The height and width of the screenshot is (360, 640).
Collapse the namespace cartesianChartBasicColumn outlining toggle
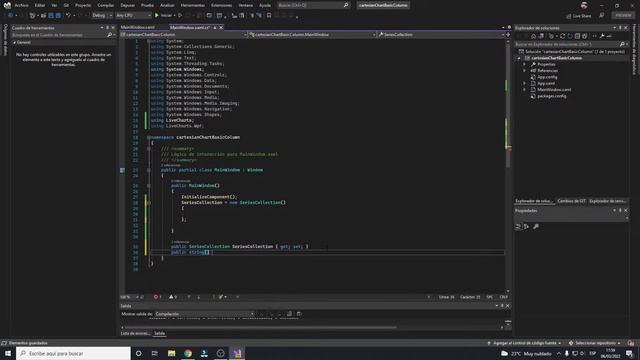(149, 137)
